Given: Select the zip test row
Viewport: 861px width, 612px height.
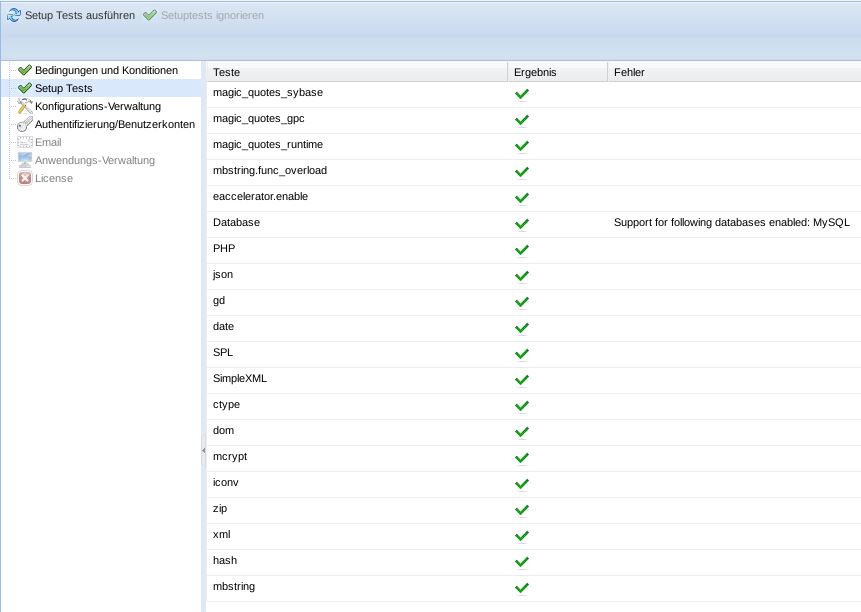Looking at the screenshot, I should pos(534,510).
